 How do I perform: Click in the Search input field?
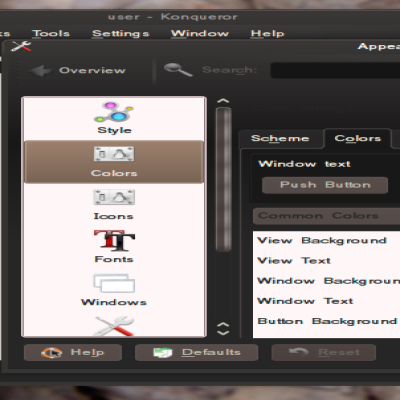[335, 70]
